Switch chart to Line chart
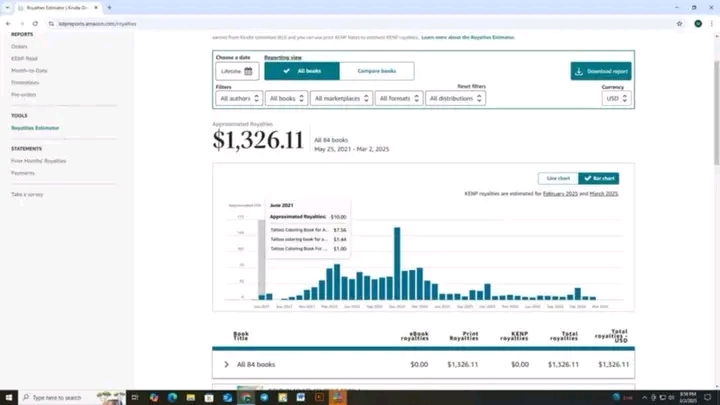Image resolution: width=720 pixels, height=405 pixels. coord(558,178)
